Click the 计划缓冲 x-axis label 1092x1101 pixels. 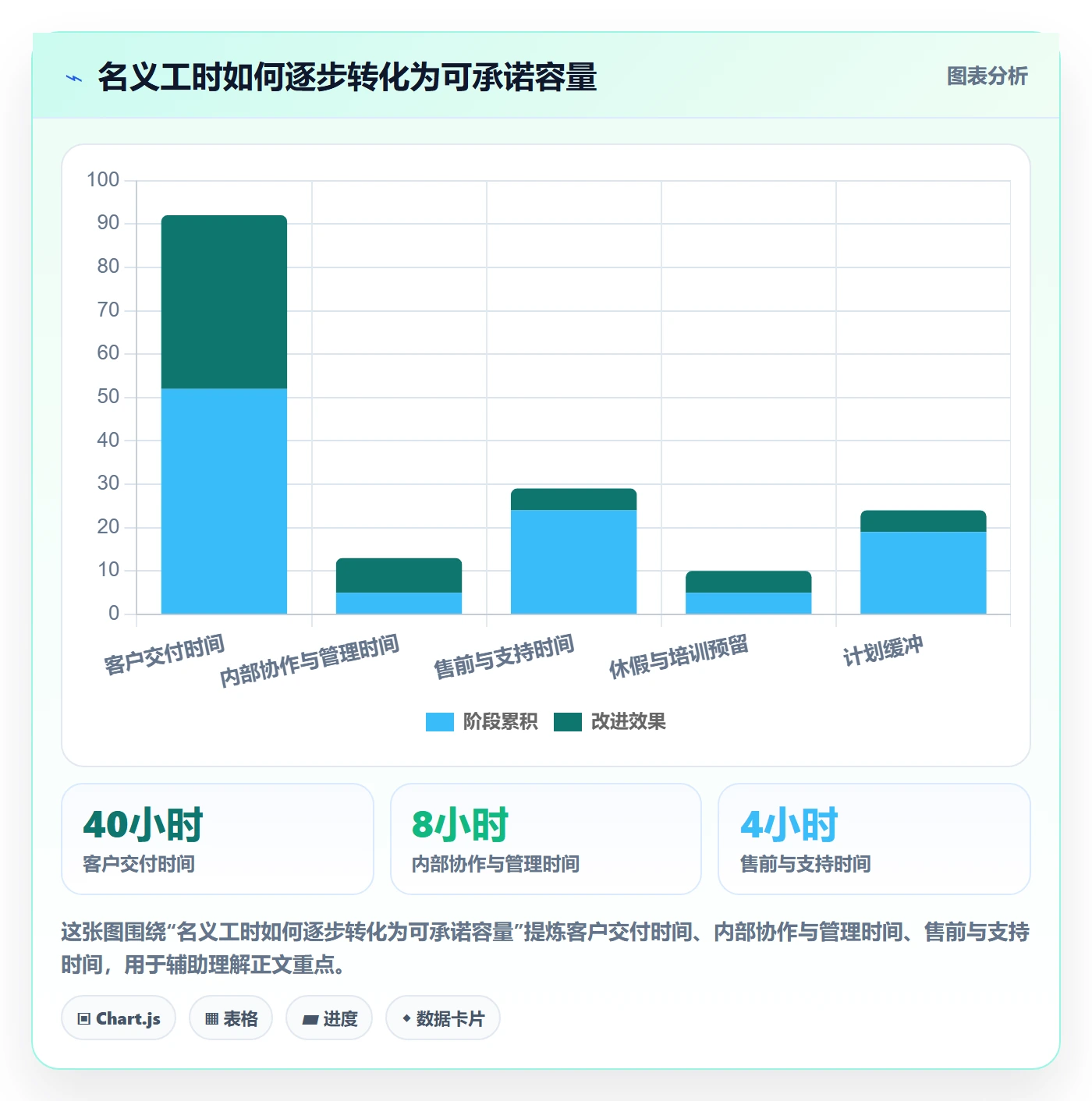tap(883, 650)
